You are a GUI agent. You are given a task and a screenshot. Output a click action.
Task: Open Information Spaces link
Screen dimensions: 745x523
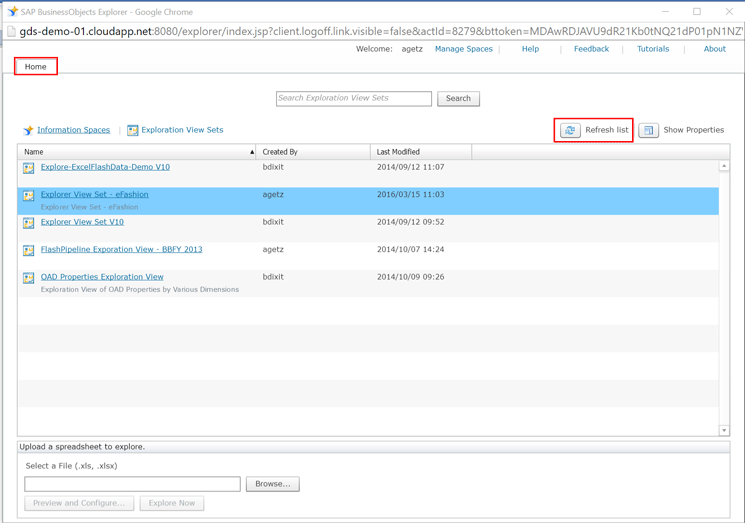click(x=73, y=130)
